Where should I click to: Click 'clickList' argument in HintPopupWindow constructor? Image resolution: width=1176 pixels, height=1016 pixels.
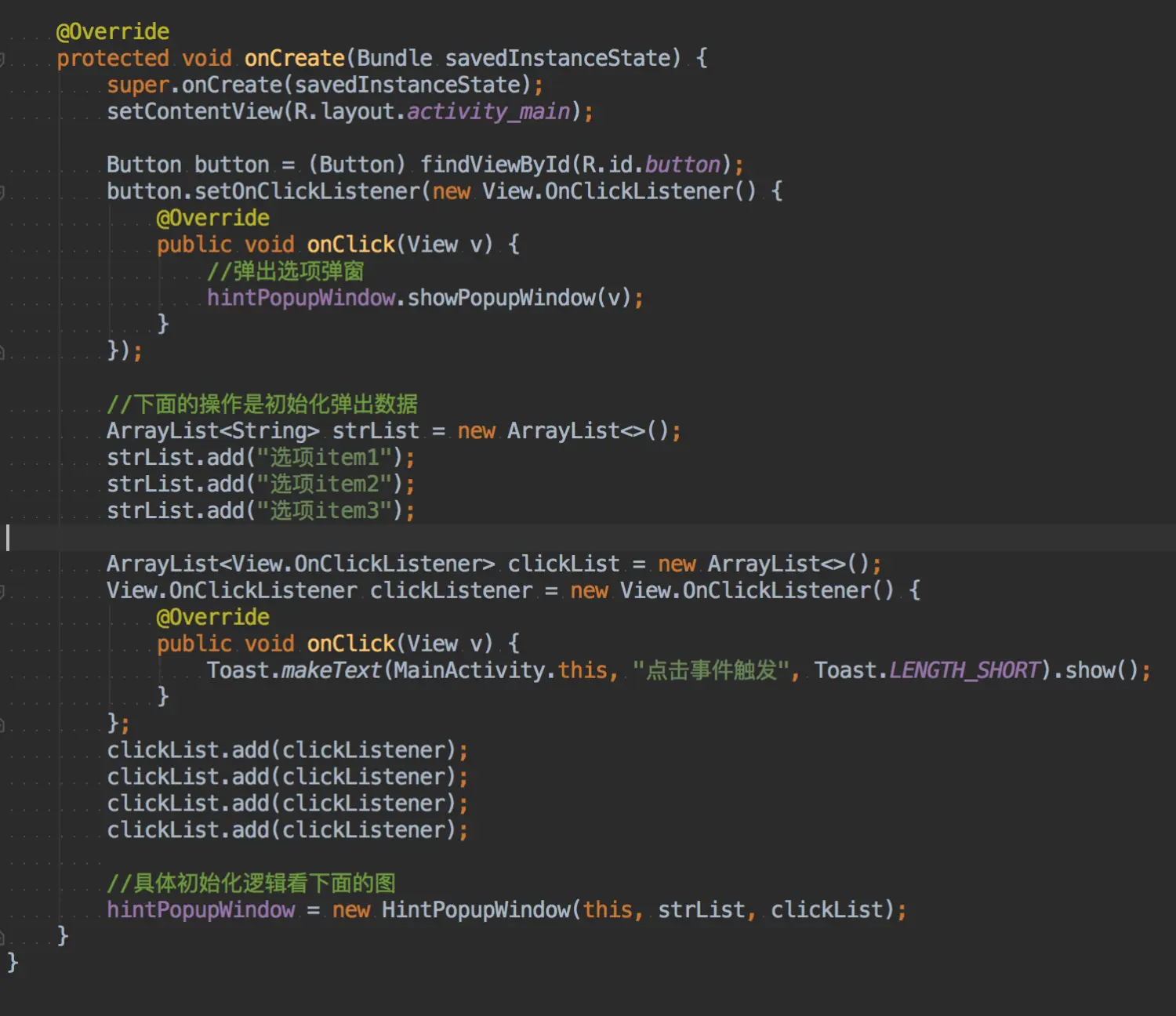pos(826,909)
